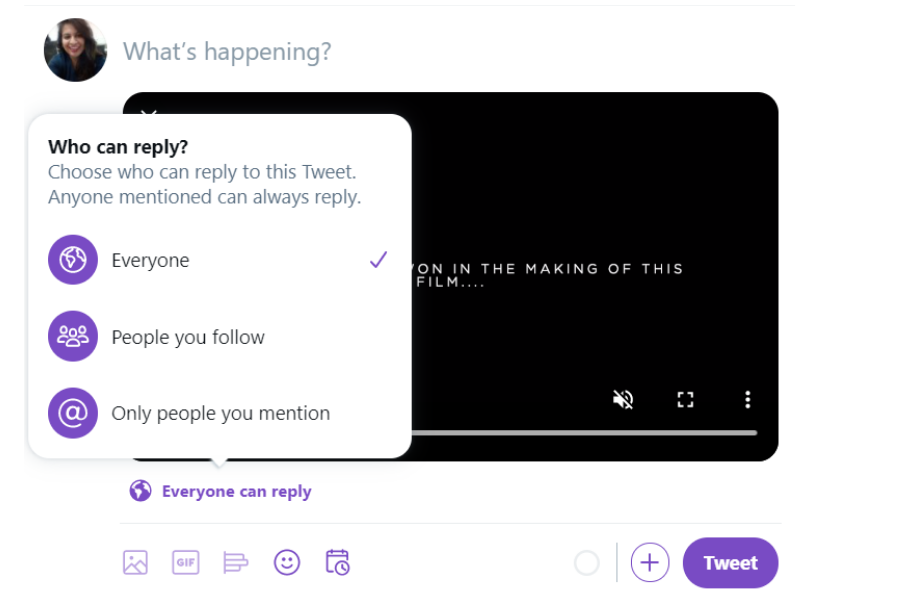The height and width of the screenshot is (600, 900).
Task: Click the Everyone can reply link
Action: (x=236, y=491)
